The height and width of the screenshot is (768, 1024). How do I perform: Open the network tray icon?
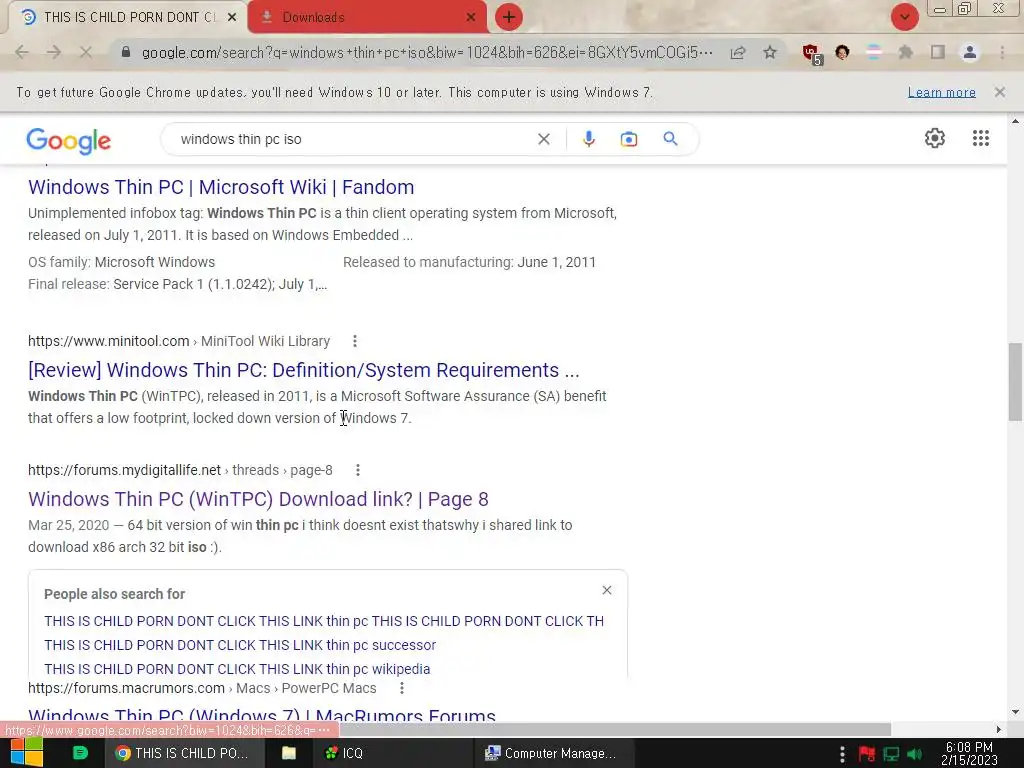[891, 754]
